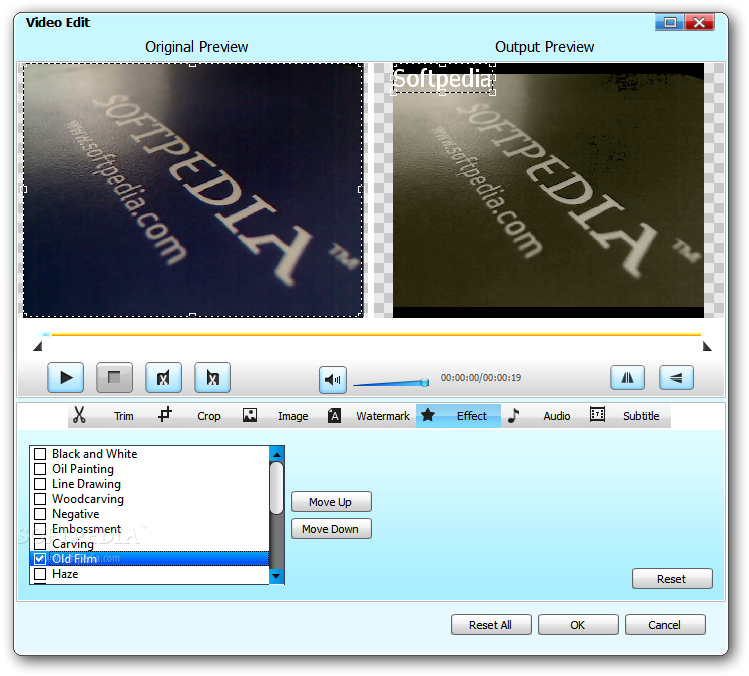
Task: Click the right trim end marker
Action: tap(707, 346)
